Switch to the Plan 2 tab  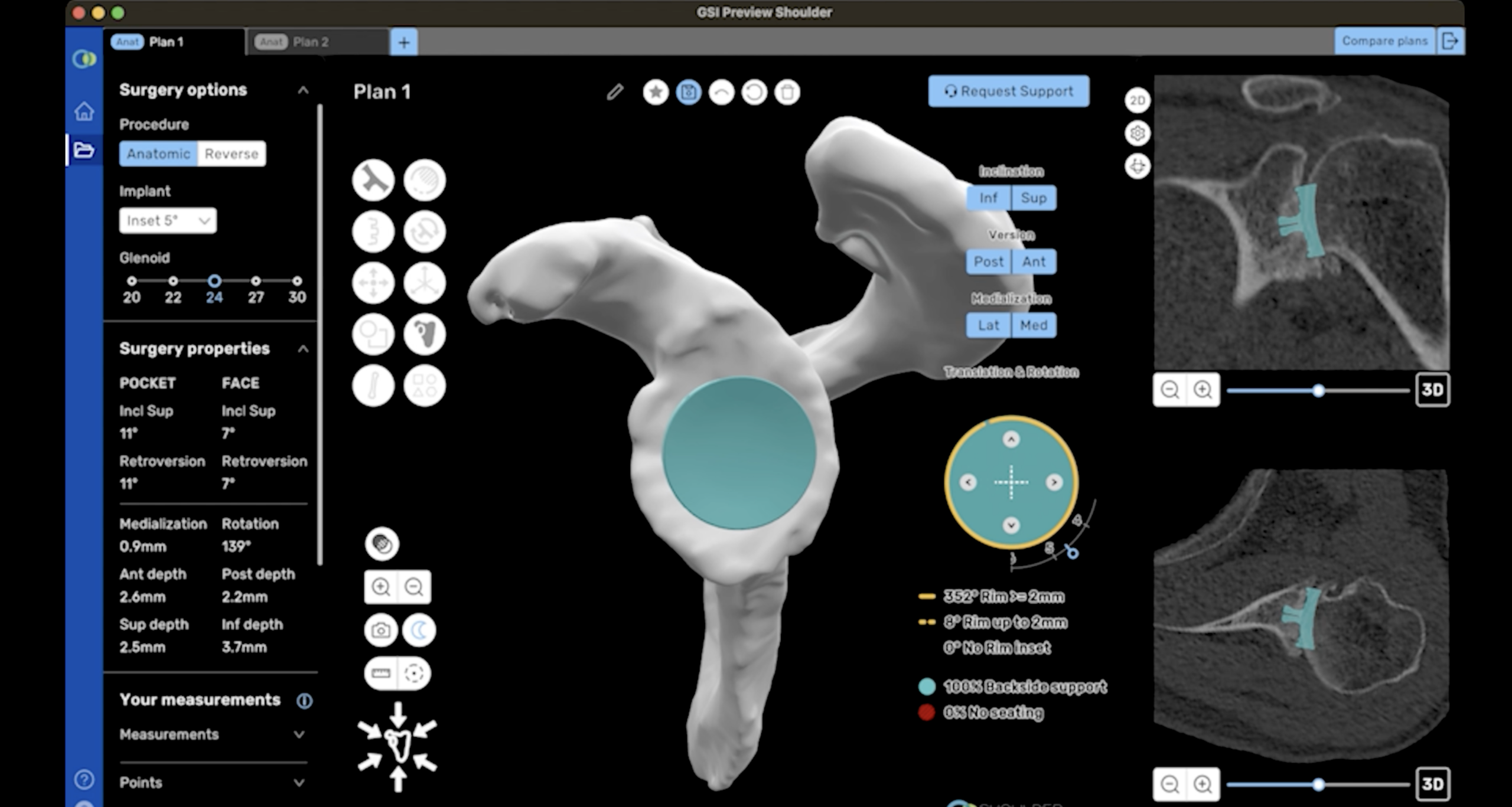pos(310,42)
